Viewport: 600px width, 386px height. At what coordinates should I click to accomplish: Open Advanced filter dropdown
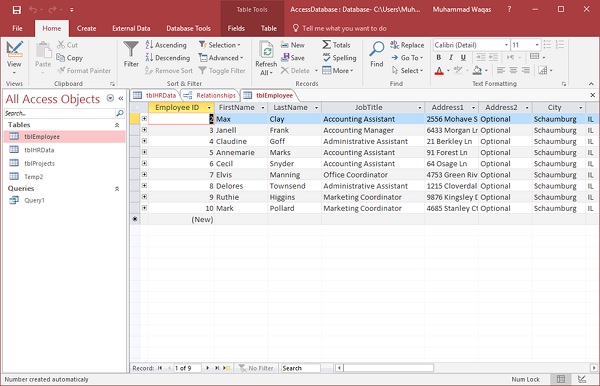(221, 58)
